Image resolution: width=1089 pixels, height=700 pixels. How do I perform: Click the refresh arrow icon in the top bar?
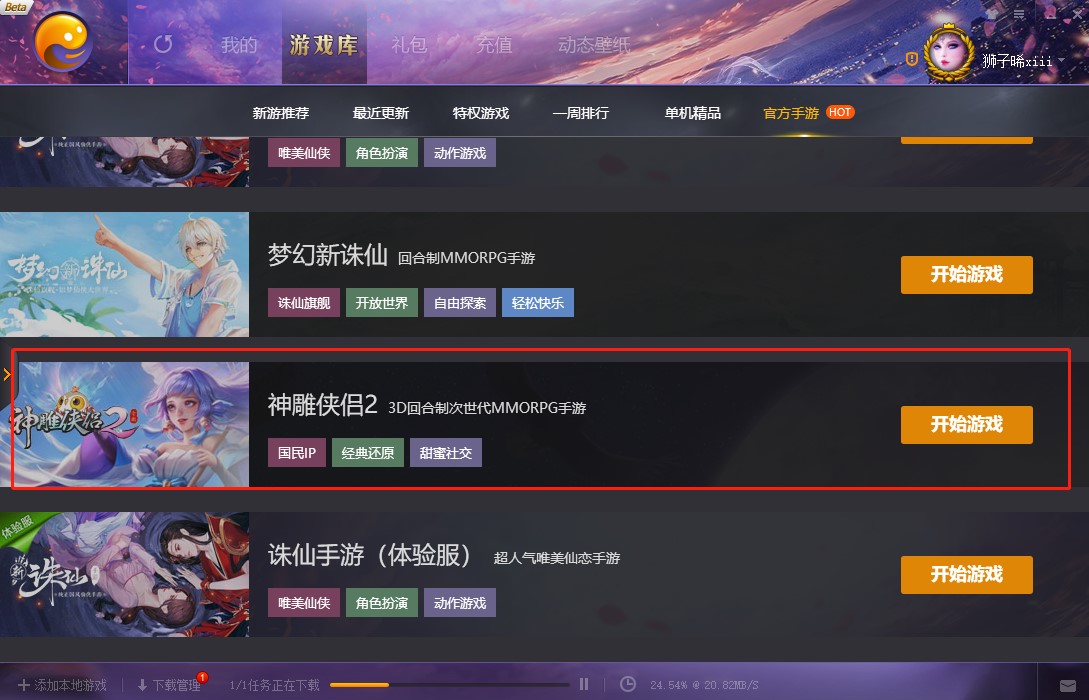163,44
